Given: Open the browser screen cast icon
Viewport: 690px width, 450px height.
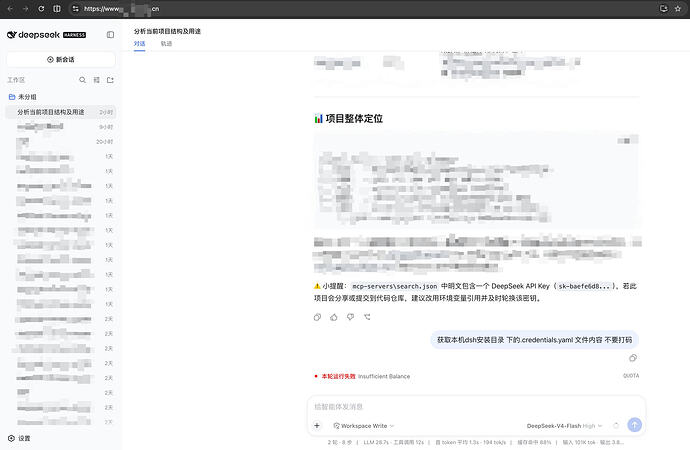Looking at the screenshot, I should point(663,8).
